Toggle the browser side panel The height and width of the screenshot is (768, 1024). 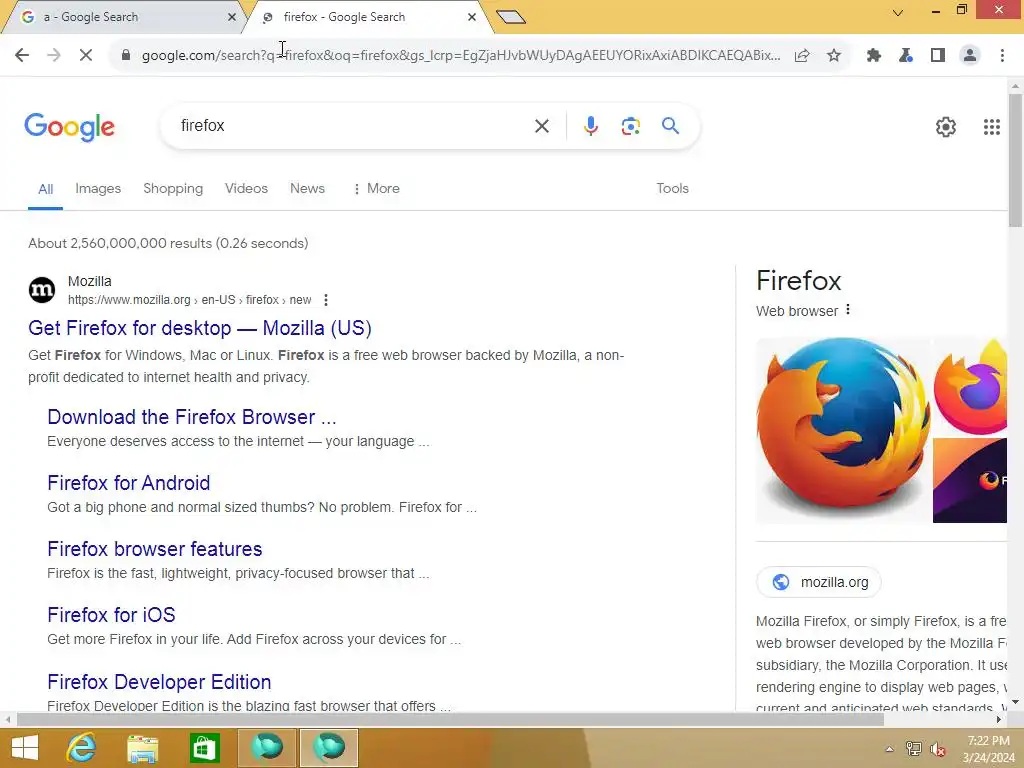click(938, 56)
